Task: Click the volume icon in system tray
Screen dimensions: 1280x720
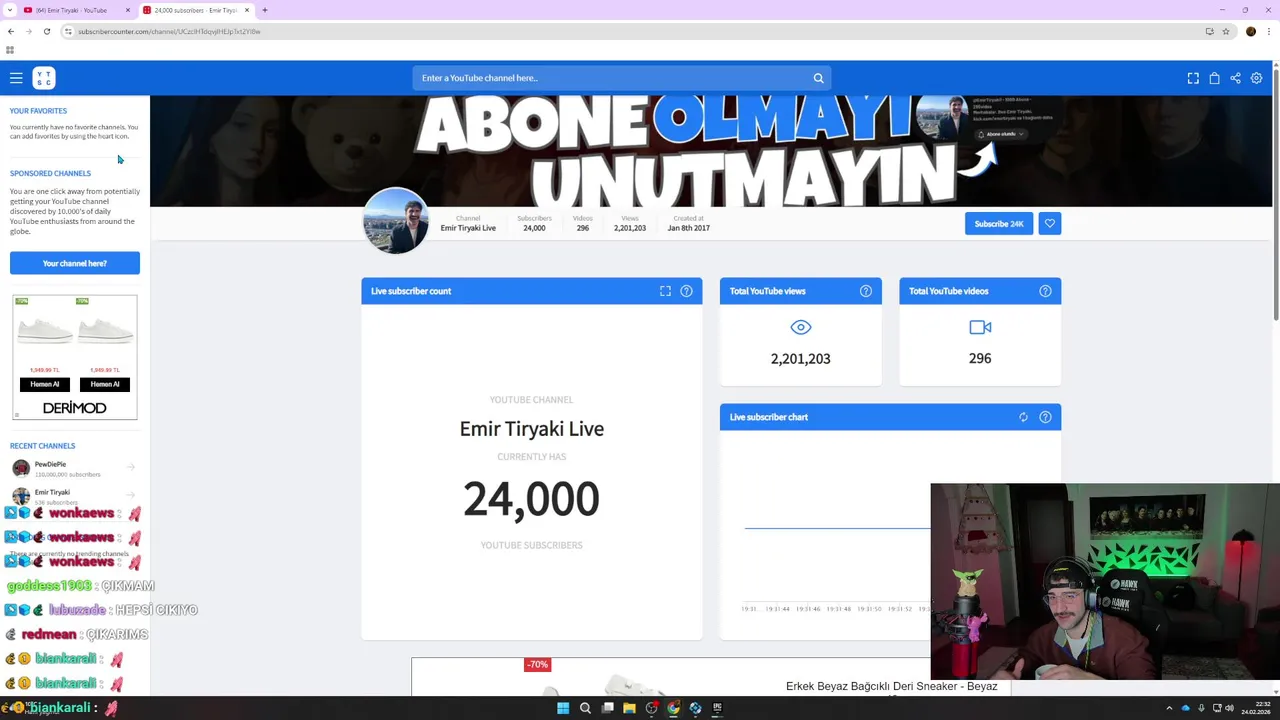Action: (x=1229, y=708)
